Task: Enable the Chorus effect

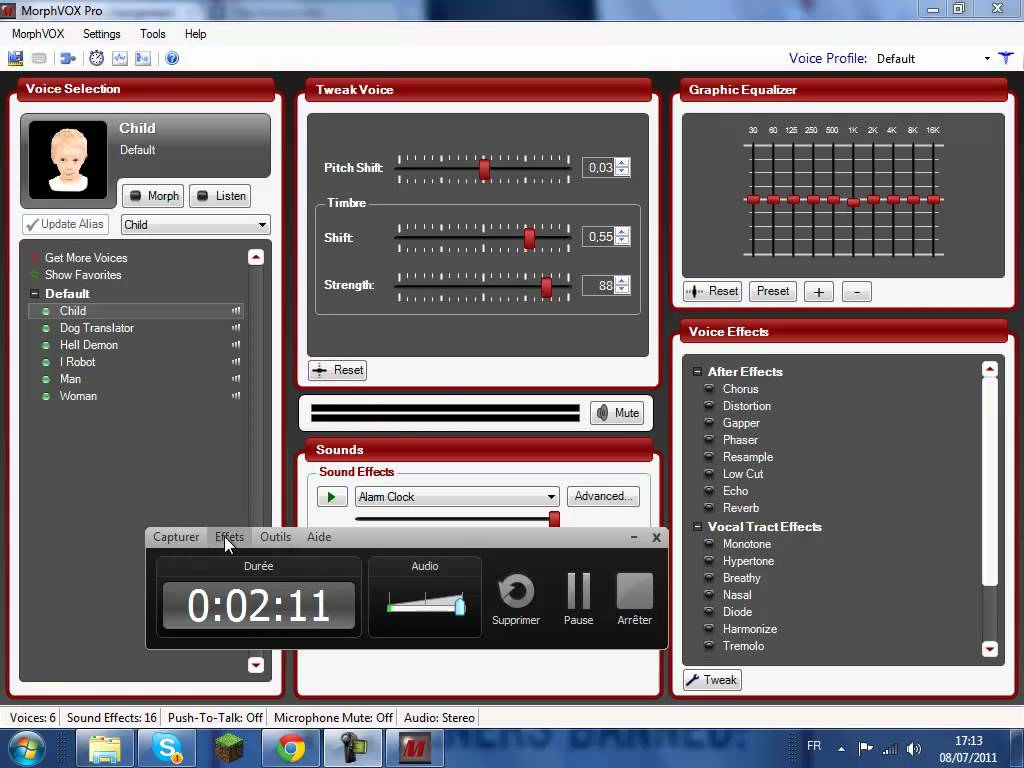Action: coord(709,389)
